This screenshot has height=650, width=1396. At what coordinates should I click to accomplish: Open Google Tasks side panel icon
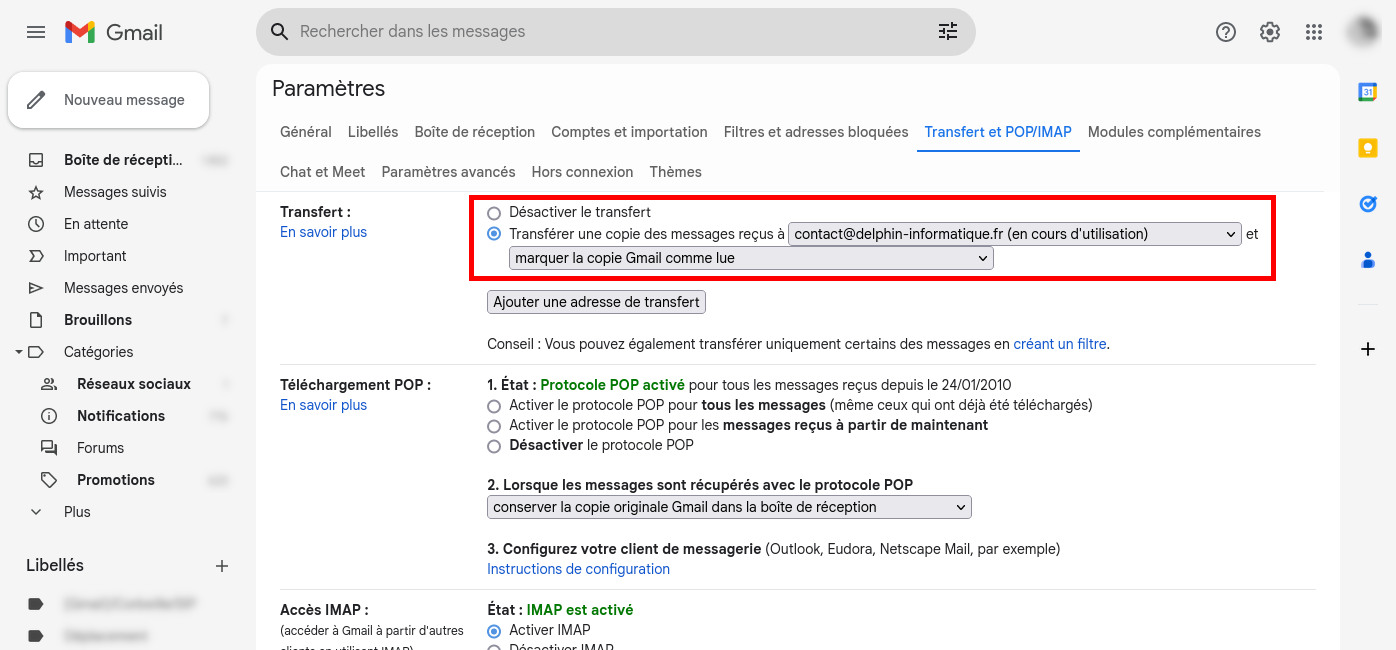1368,204
